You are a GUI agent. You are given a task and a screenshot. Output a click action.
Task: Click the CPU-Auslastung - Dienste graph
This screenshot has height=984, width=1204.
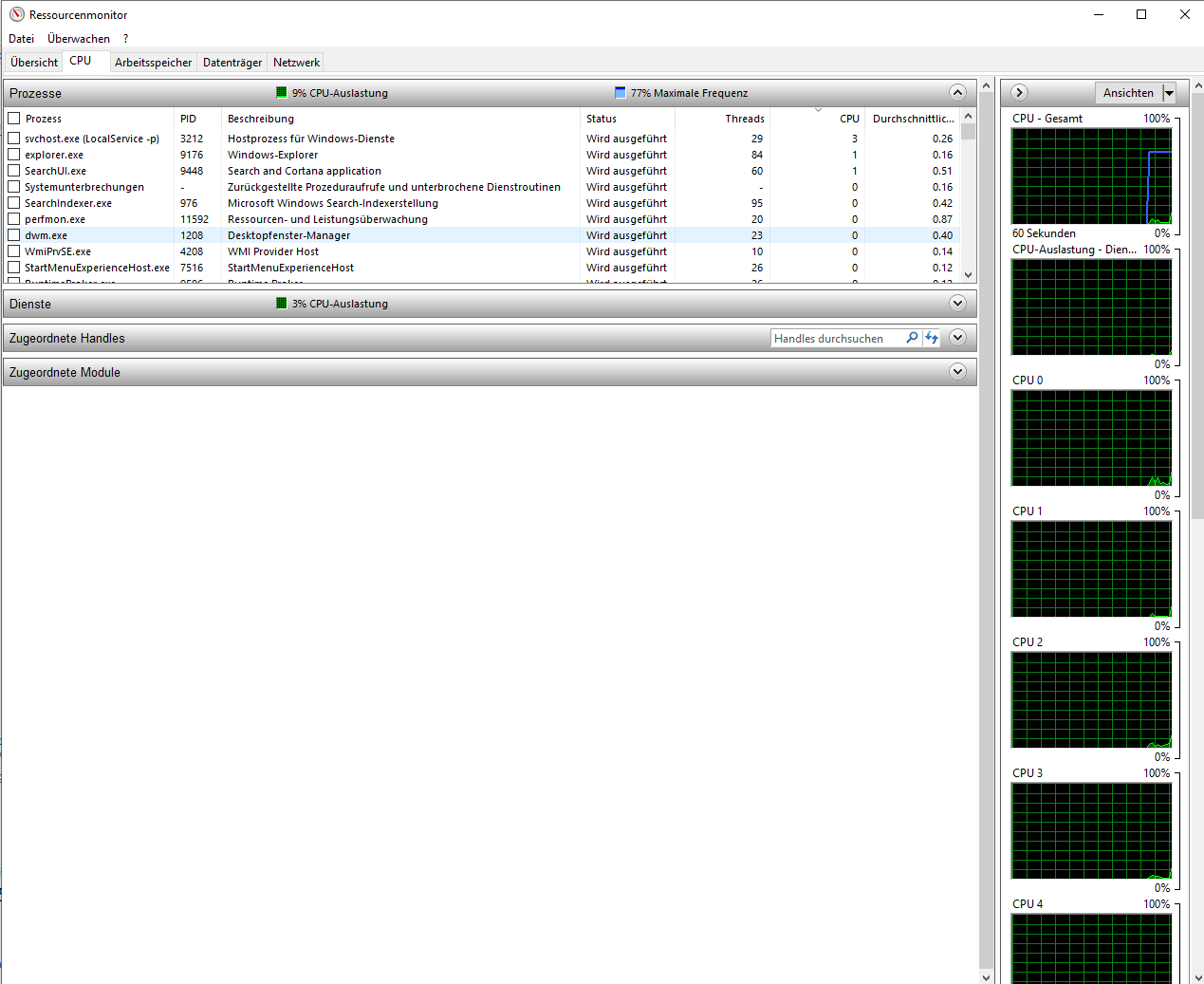click(x=1092, y=306)
